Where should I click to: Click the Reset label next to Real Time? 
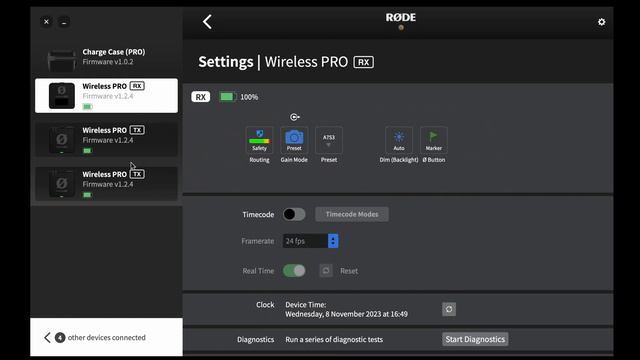tap(349, 271)
